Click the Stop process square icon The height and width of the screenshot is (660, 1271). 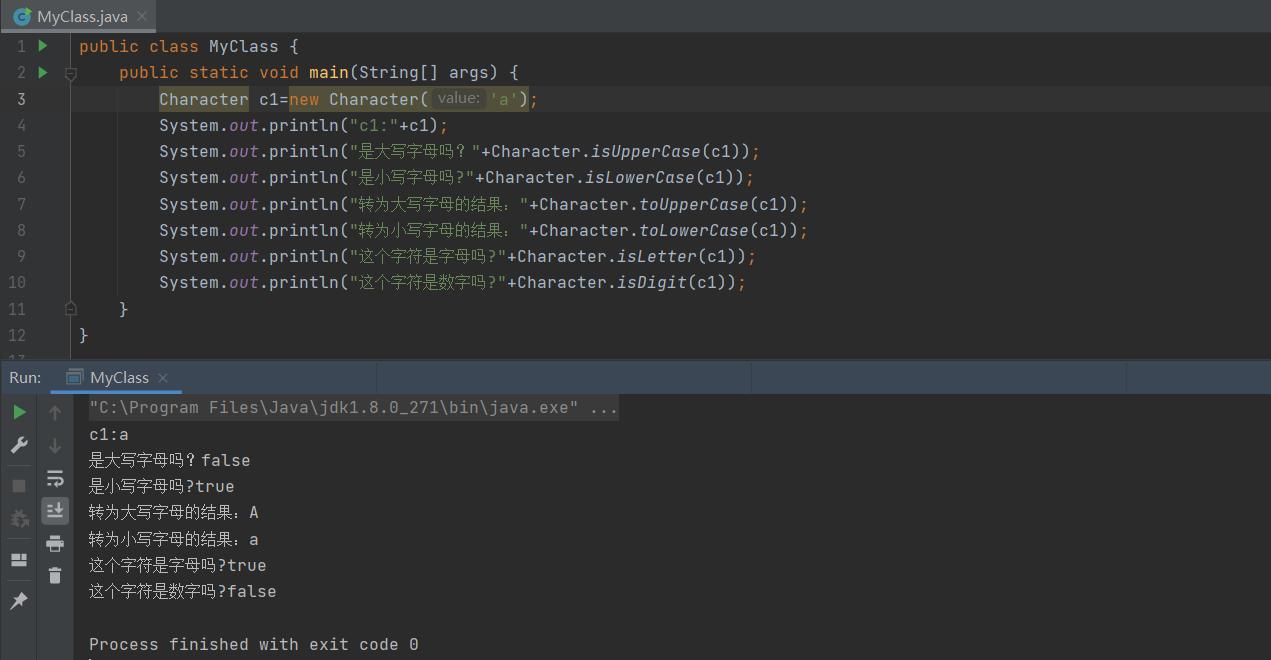pyautogui.click(x=19, y=485)
